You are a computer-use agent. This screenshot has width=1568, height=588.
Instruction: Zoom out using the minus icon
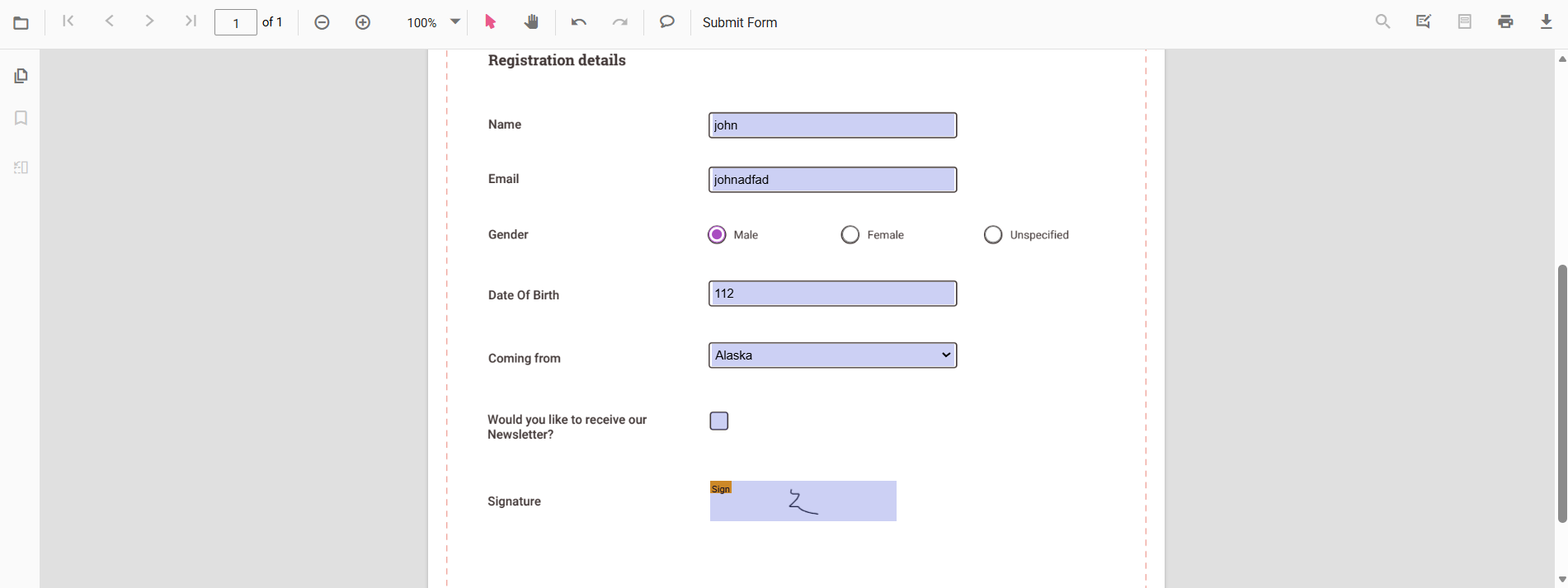click(x=323, y=22)
